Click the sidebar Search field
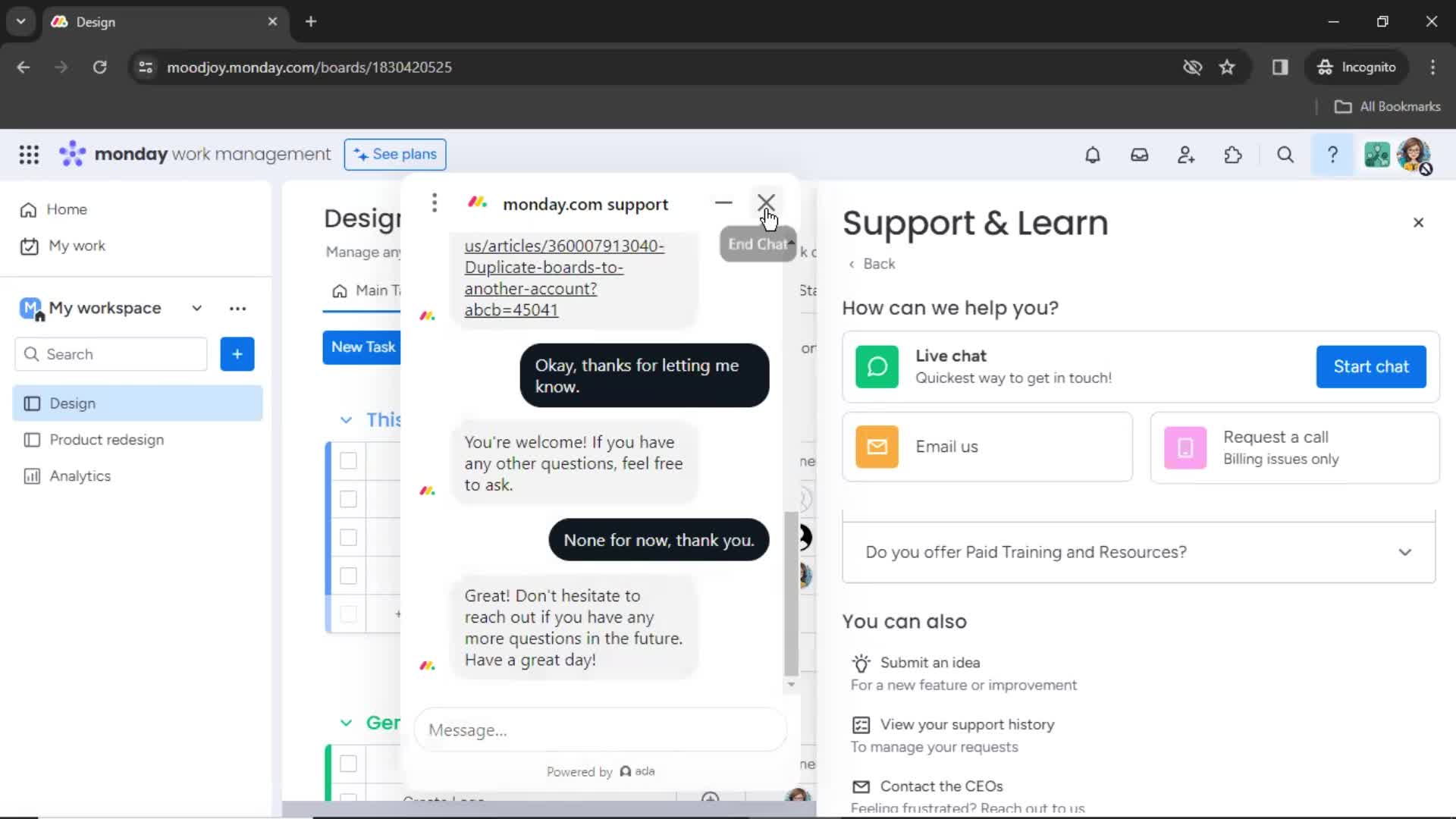The height and width of the screenshot is (819, 1456). tap(111, 354)
